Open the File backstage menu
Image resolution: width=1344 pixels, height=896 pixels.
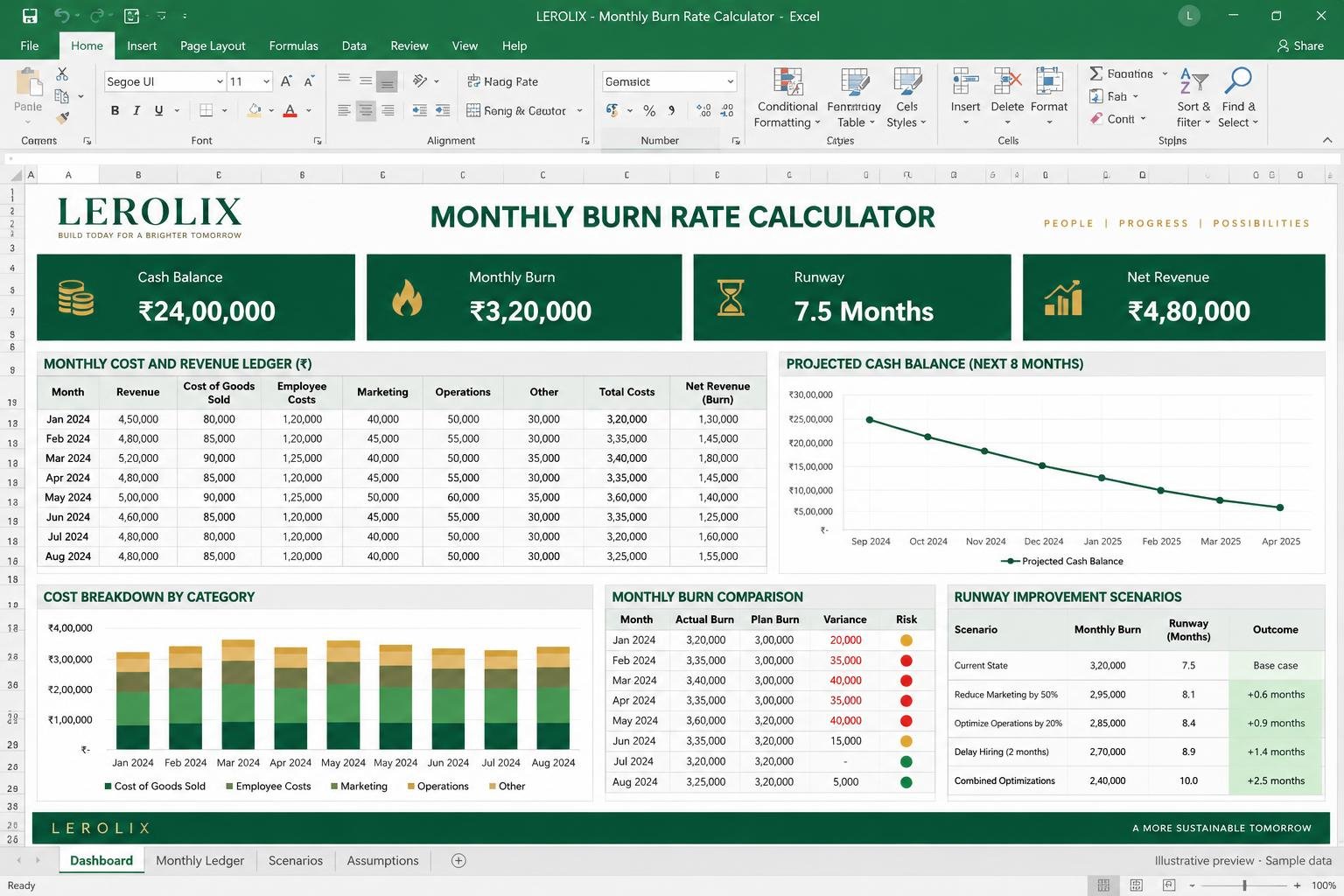(x=30, y=45)
